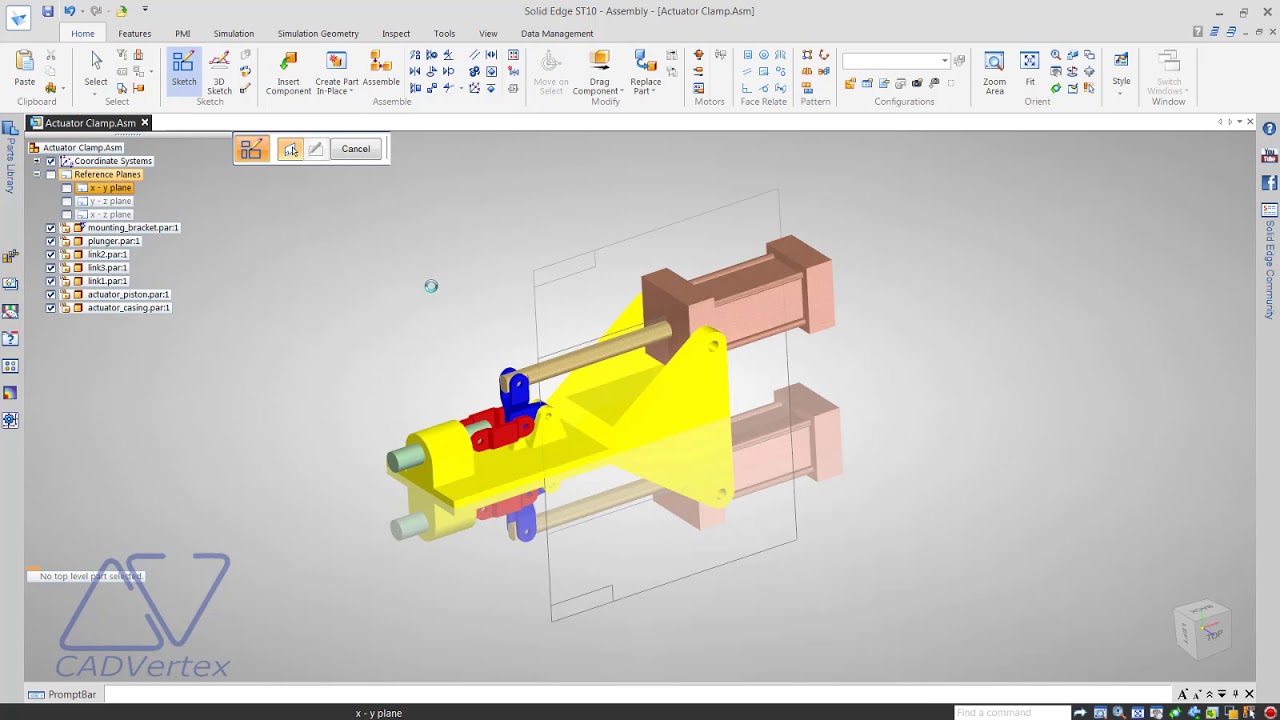Open the Inspect tab
1280x720 pixels.
coord(396,33)
